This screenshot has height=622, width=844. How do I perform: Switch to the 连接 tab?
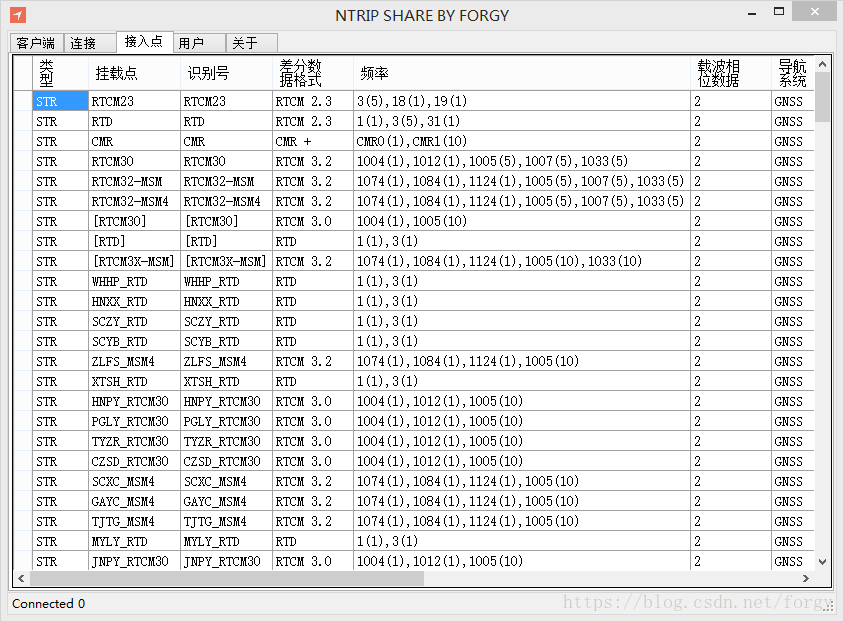(x=89, y=43)
